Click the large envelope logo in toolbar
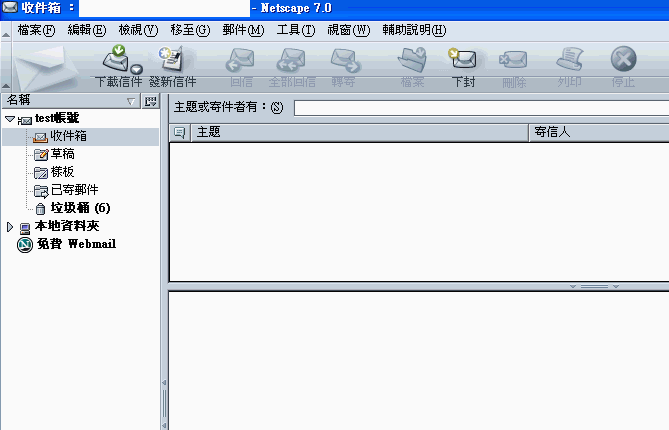This screenshot has width=669, height=430. (x=45, y=68)
